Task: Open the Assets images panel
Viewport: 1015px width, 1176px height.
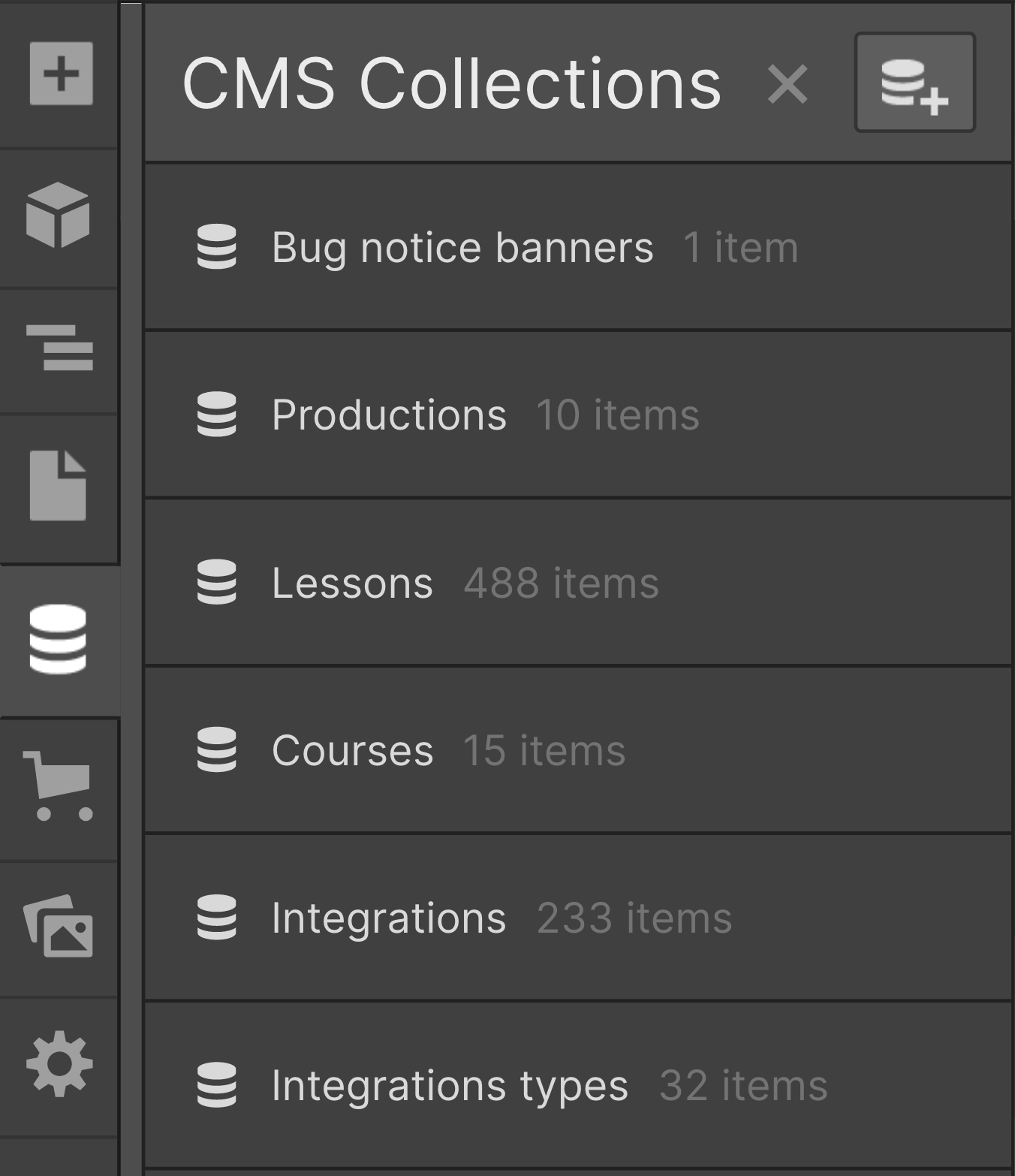Action: (x=59, y=925)
